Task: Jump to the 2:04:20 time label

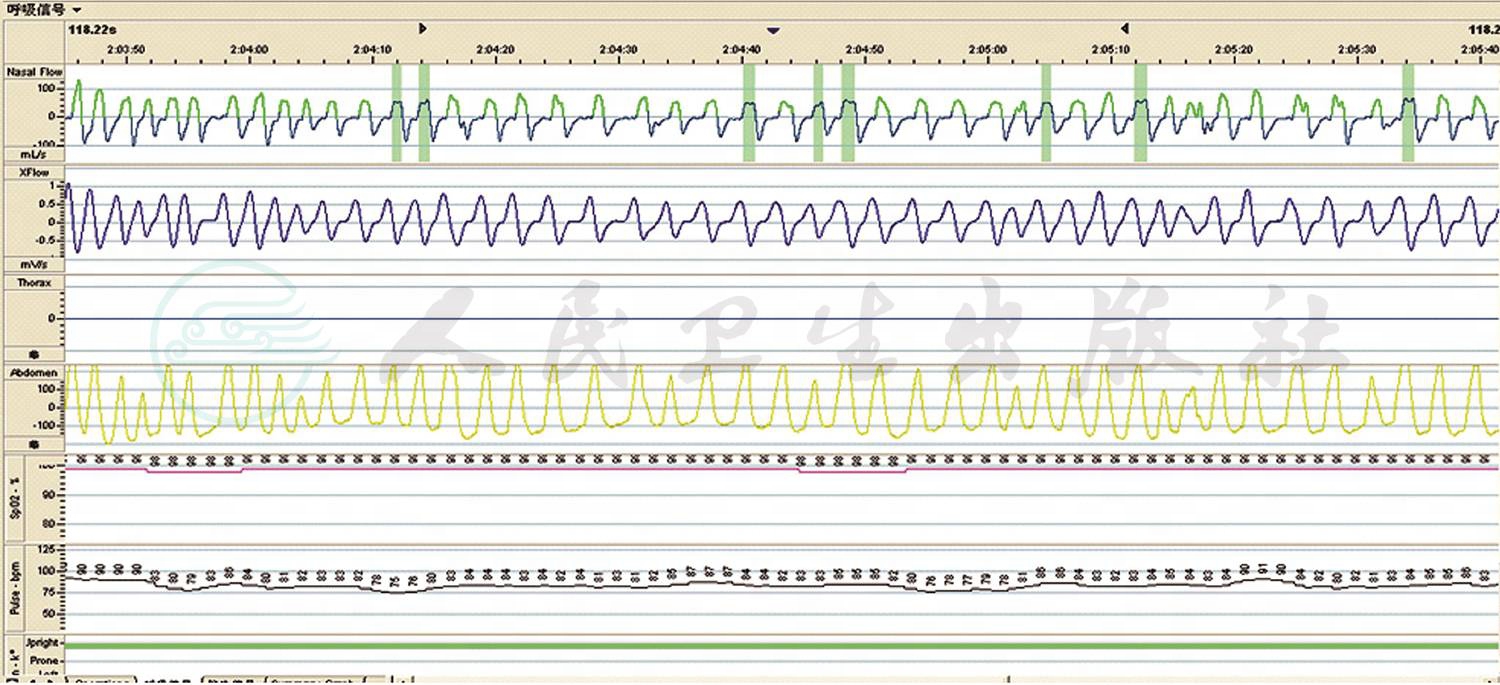Action: (x=495, y=49)
